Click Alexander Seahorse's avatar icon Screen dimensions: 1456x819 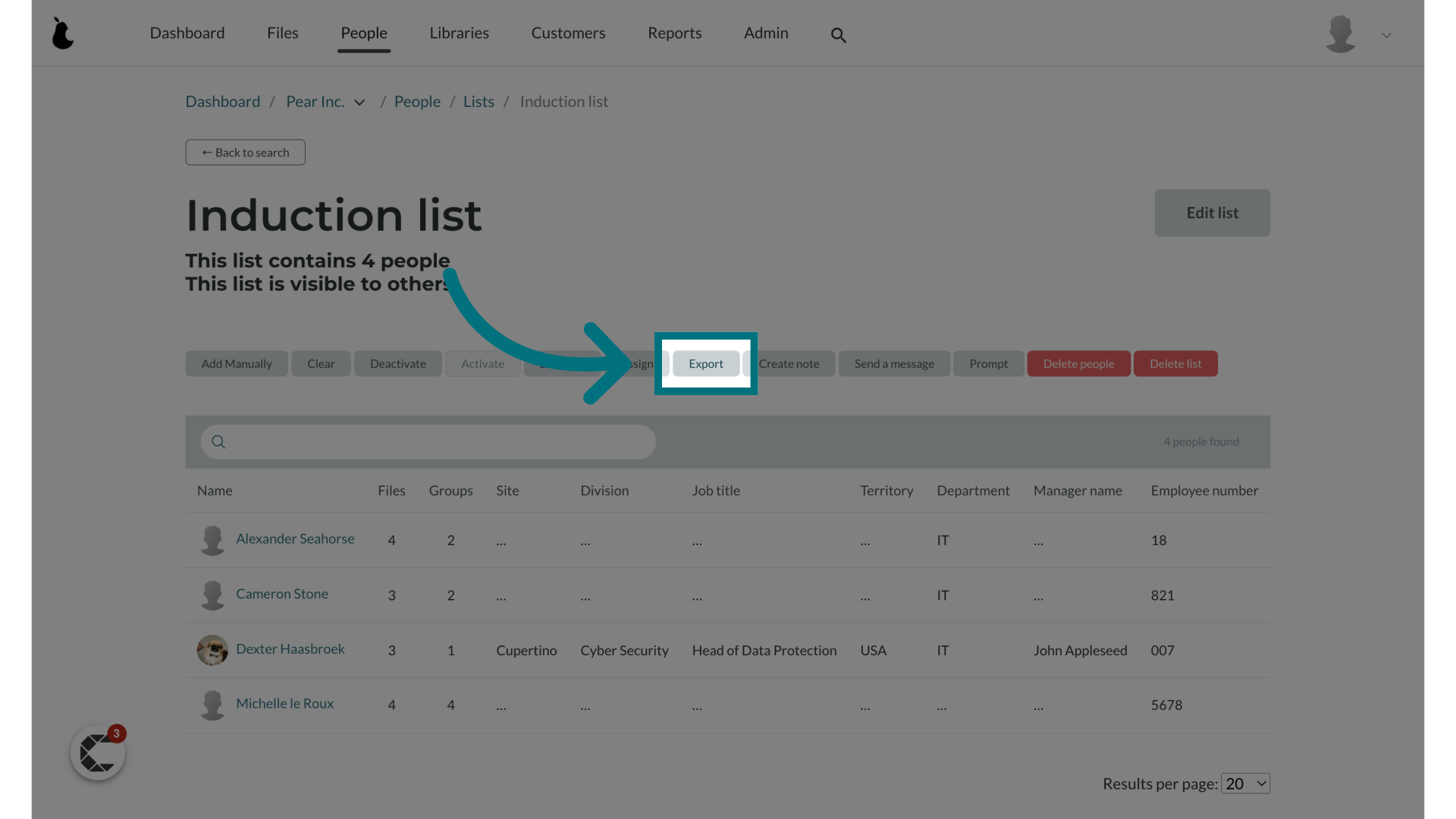(x=212, y=540)
